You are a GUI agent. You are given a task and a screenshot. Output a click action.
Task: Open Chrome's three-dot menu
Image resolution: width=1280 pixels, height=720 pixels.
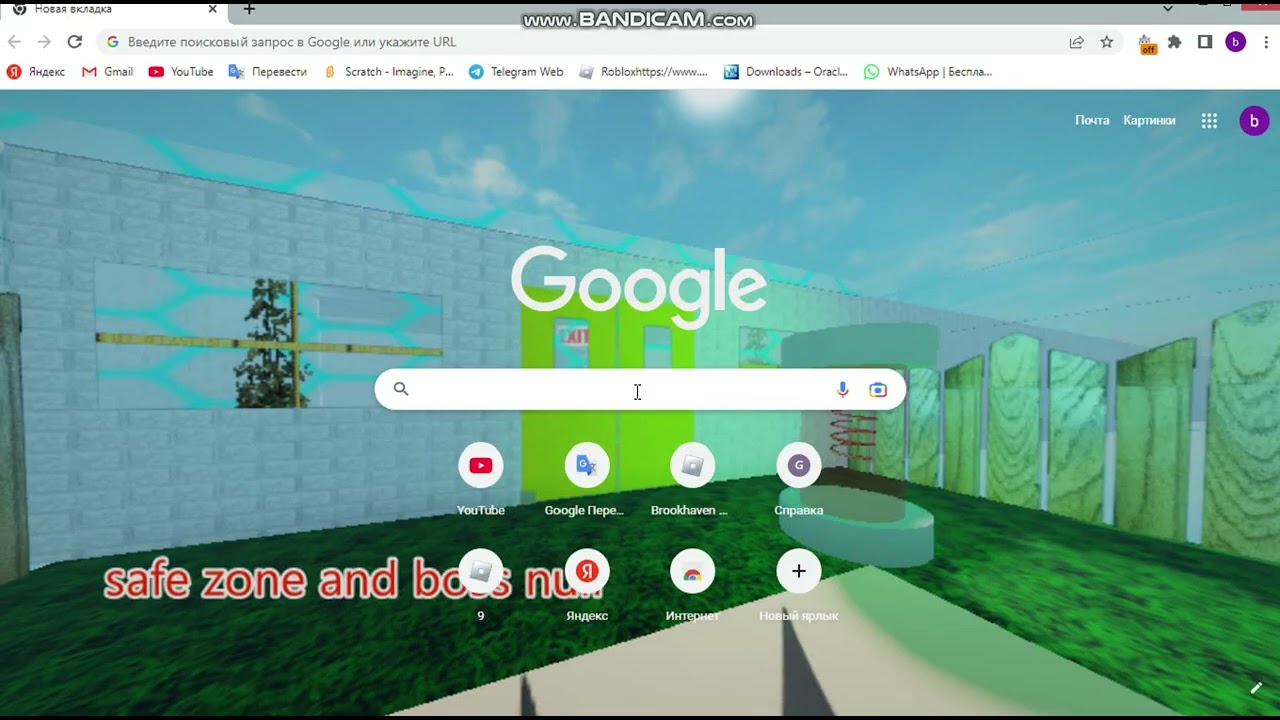1266,42
